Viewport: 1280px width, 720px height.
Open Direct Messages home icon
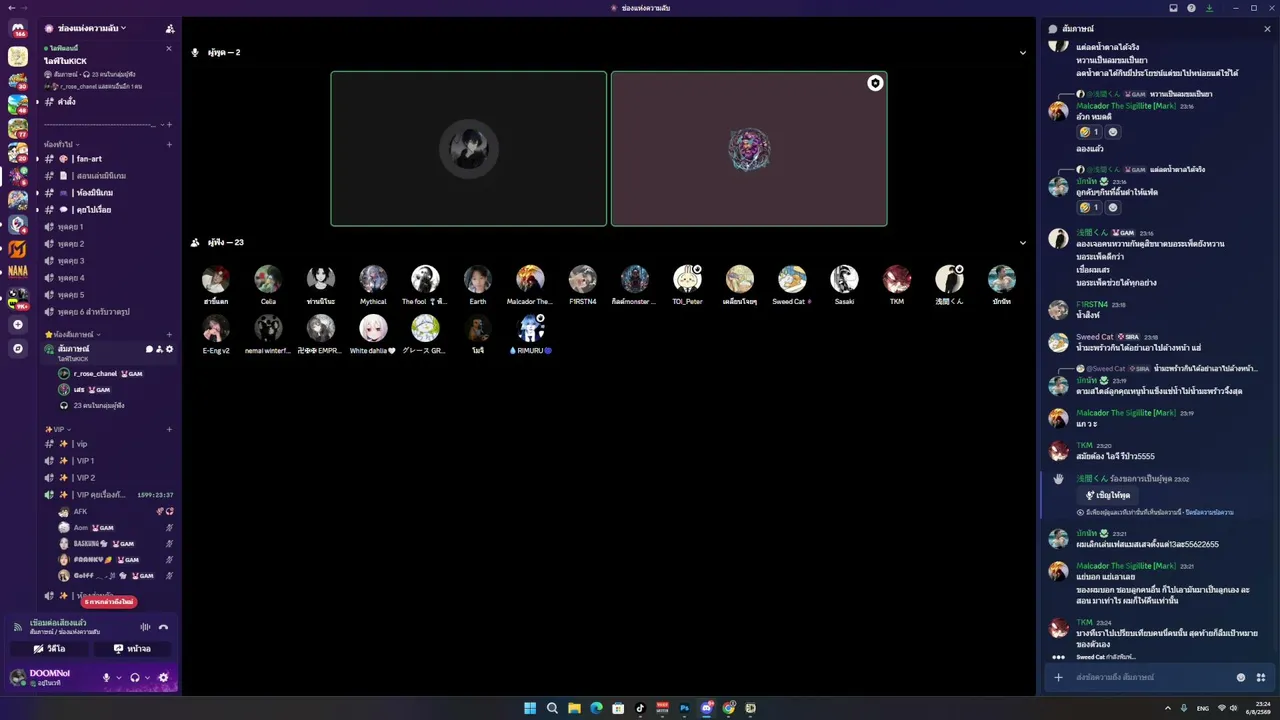18,29
